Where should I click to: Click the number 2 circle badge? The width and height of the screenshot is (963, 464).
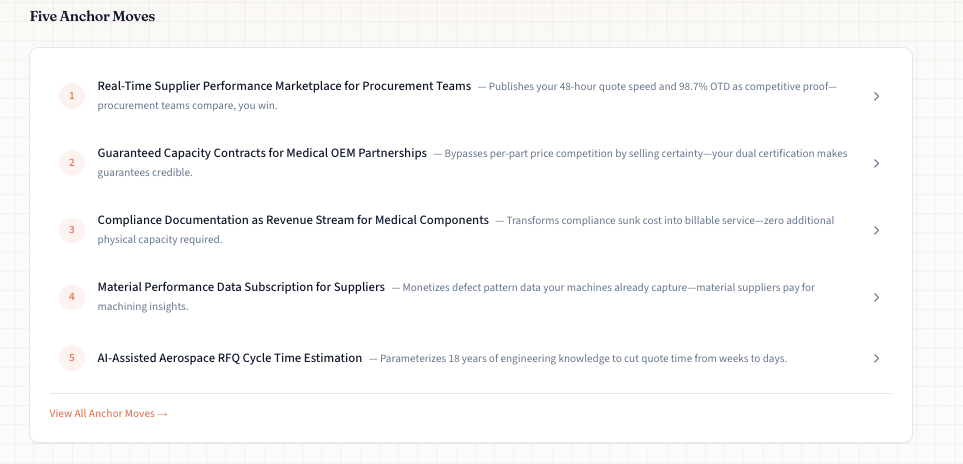point(72,163)
